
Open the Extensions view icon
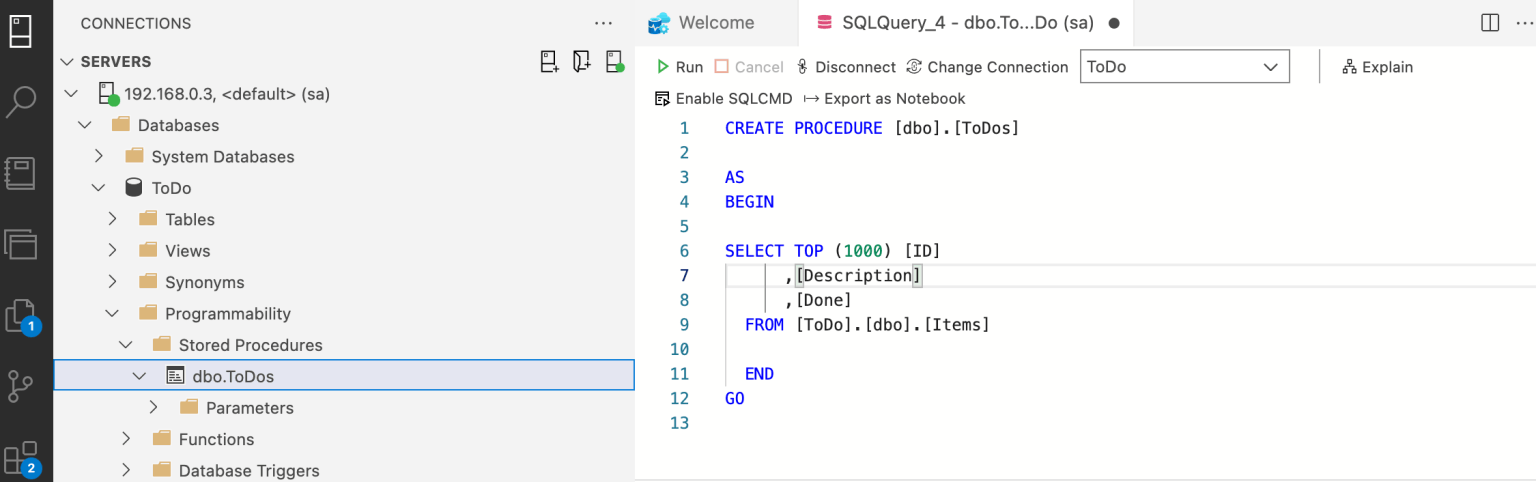[x=21, y=458]
